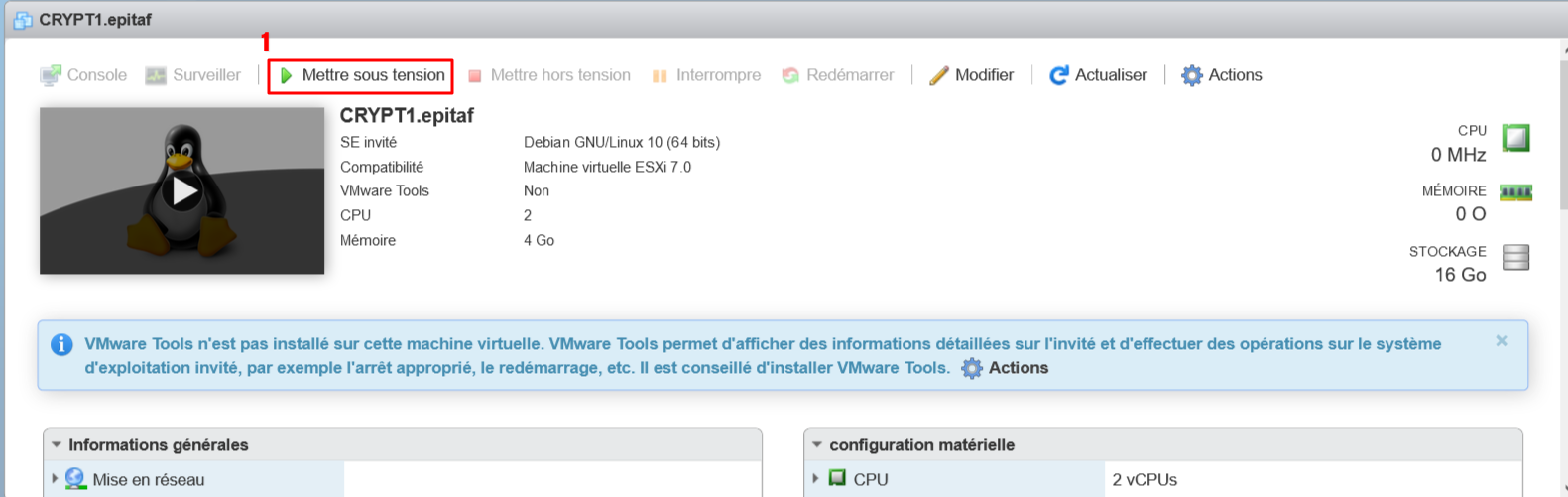Screen dimensions: 1568x497
Task: Click the pencil Modifier icon
Action: (938, 76)
